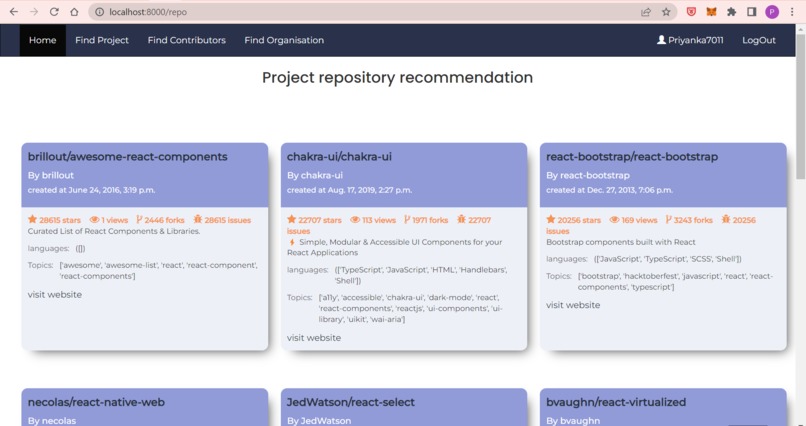Click 'Curated List of React Components' description
The image size is (806, 426).
point(114,231)
